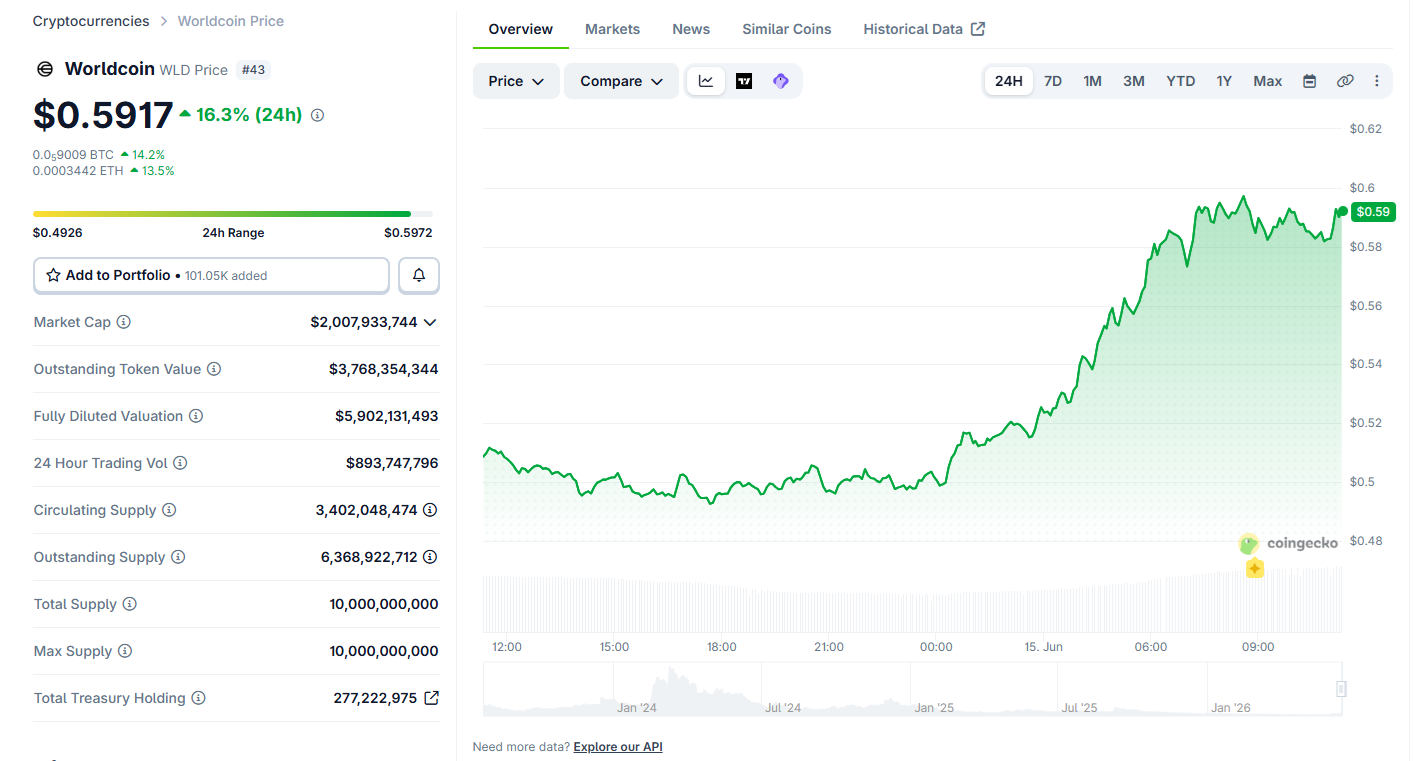This screenshot has height=761, width=1413.
Task: Follow the Explore our API link
Action: point(618,747)
